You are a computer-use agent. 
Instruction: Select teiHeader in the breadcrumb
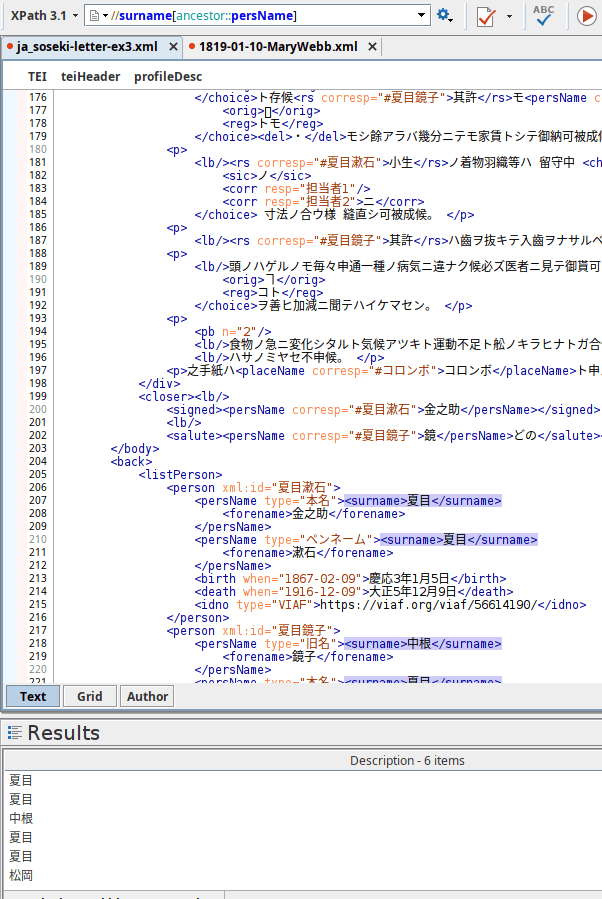click(91, 77)
